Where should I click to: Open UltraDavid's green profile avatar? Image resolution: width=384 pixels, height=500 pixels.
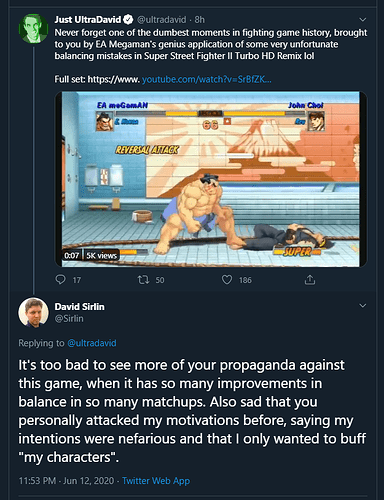[x=33, y=28]
